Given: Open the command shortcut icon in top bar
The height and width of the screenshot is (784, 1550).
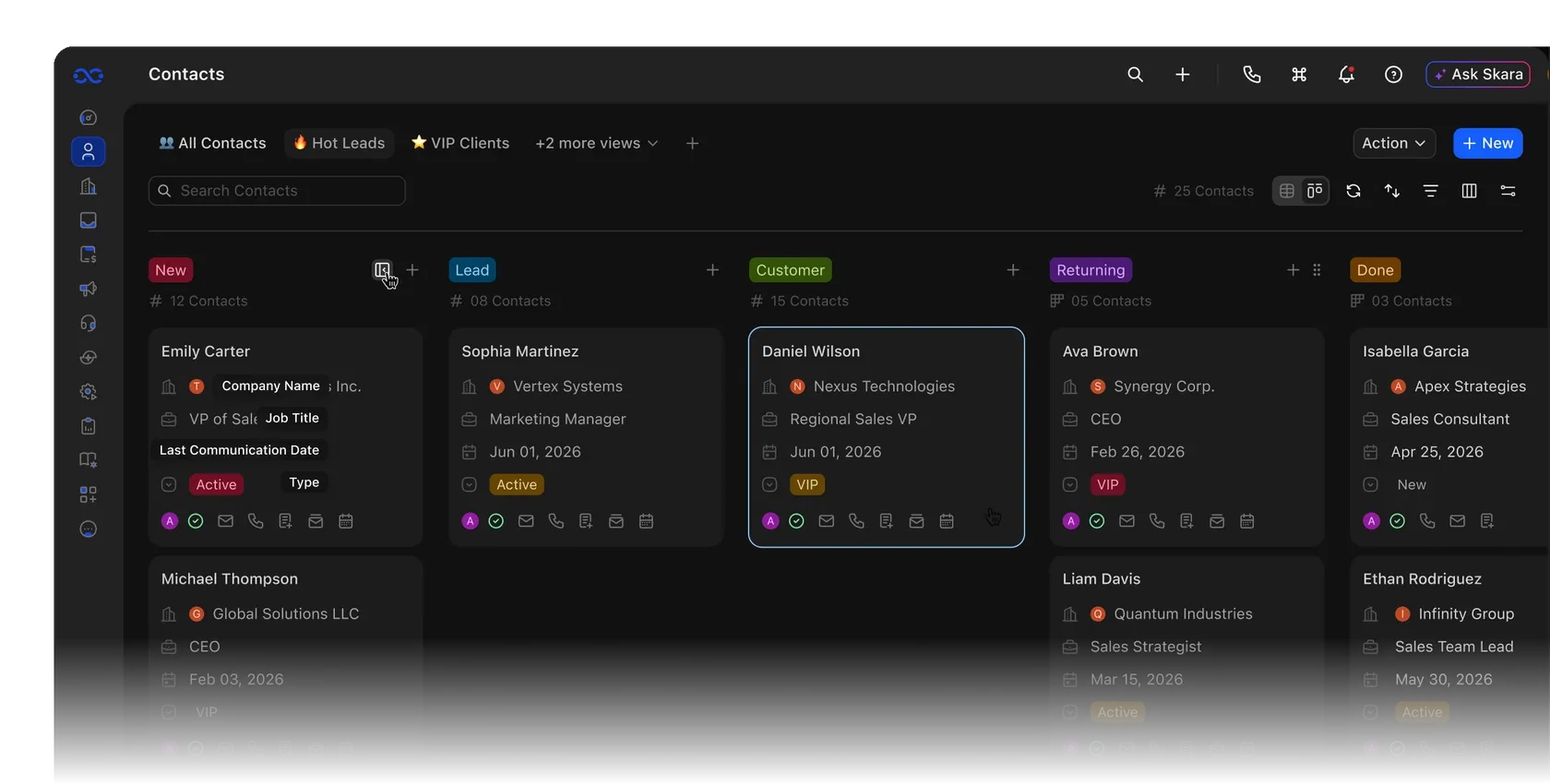Looking at the screenshot, I should [1299, 75].
